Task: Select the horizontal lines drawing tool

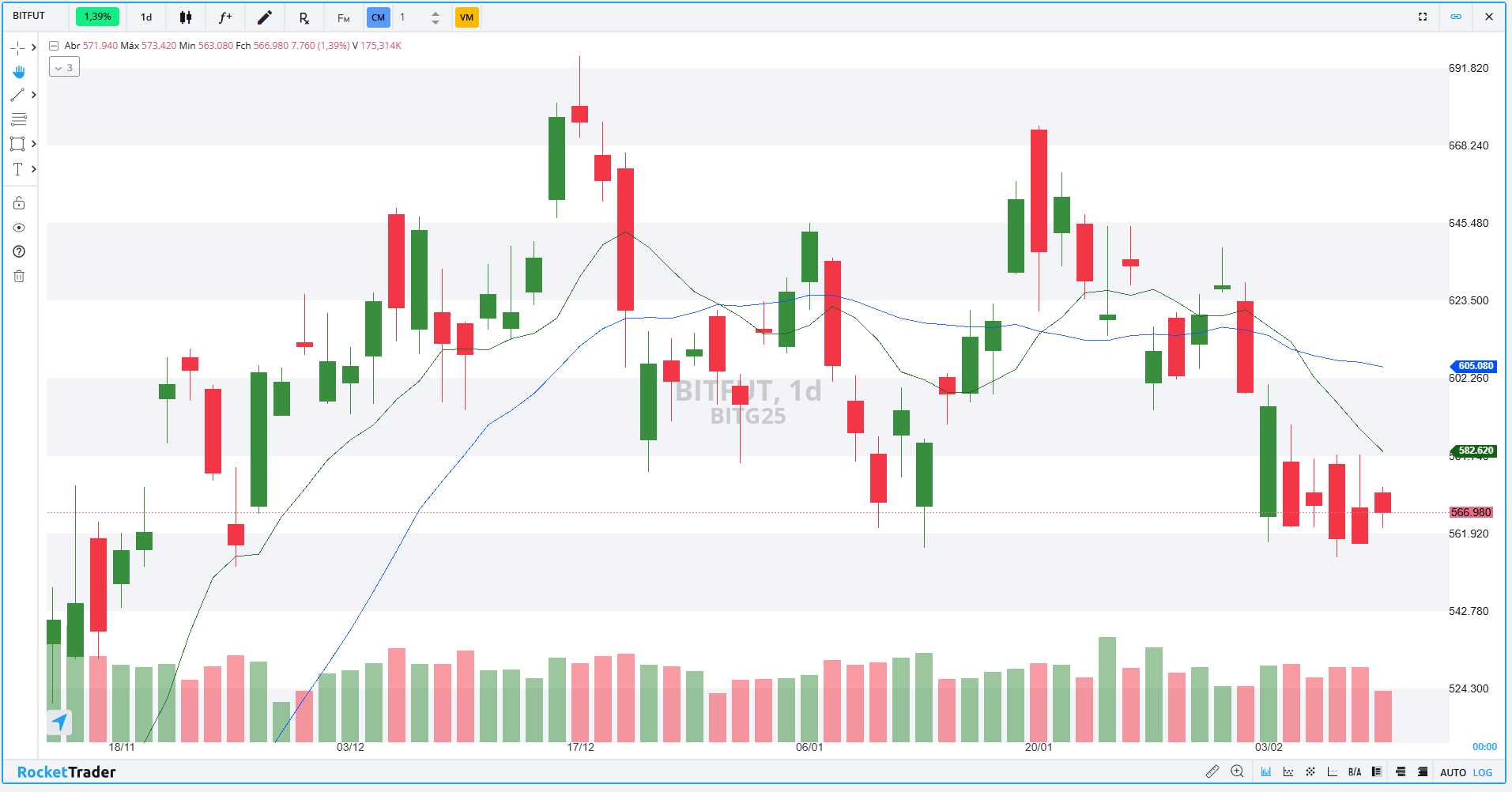Action: coord(19,119)
